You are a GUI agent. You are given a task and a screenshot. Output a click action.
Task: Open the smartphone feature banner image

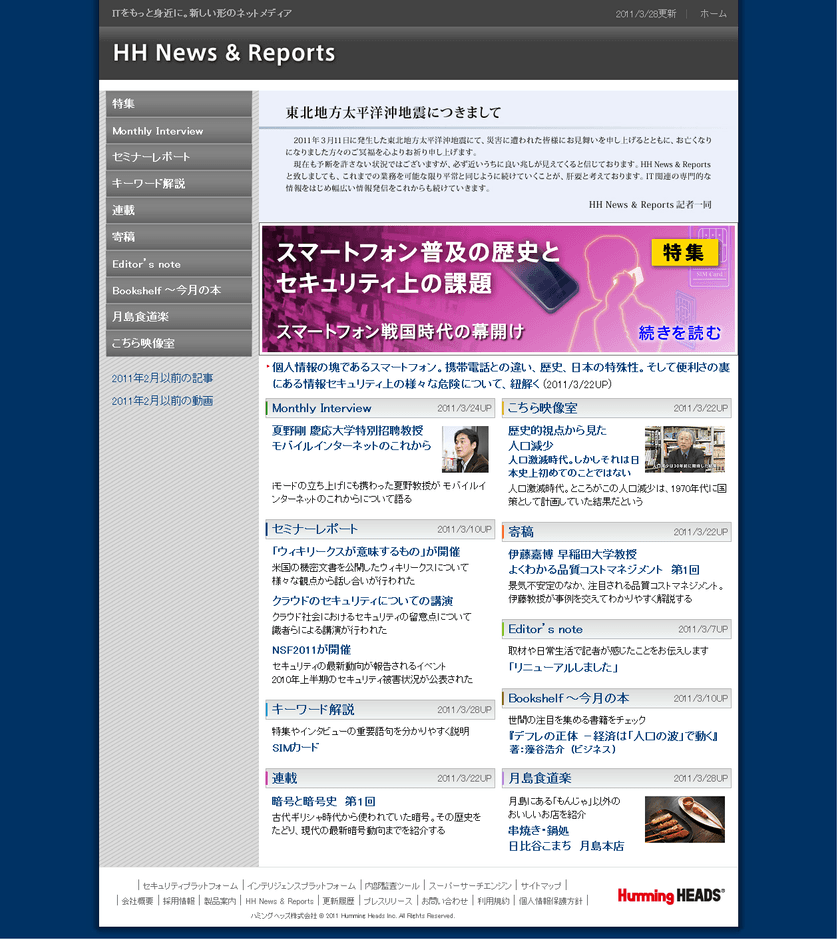[498, 289]
